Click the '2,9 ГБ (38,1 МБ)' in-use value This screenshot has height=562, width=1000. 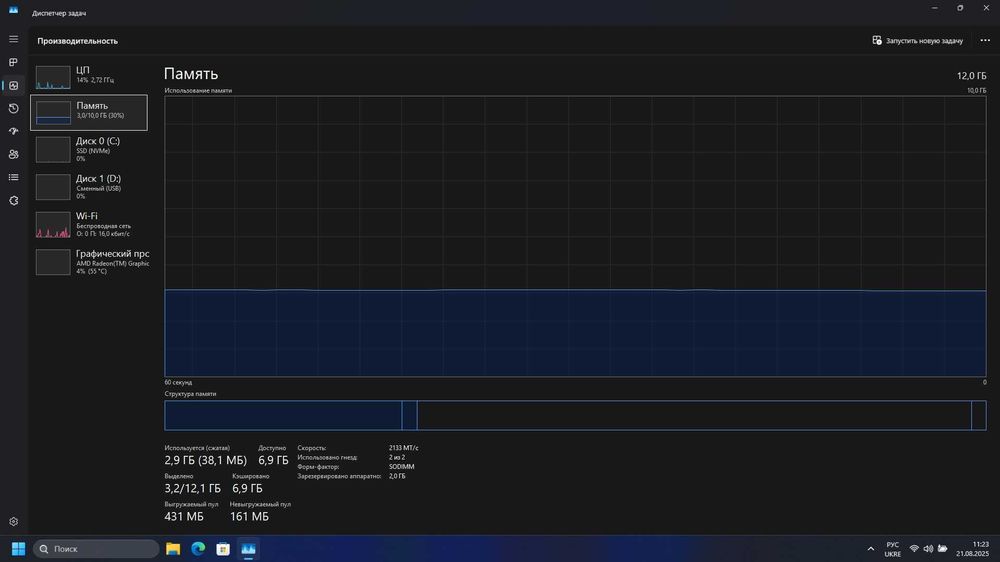[205, 460]
